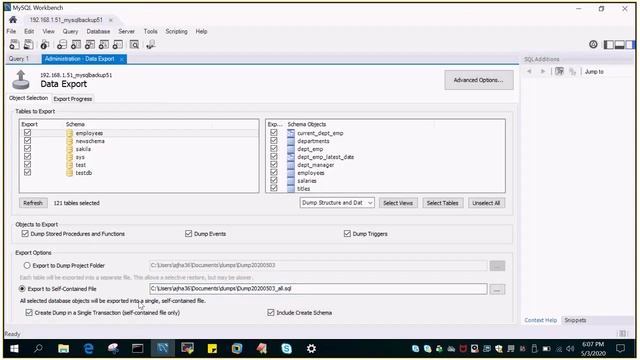
Task: Click MySQL Workbench taskbar icon
Action: tap(162, 349)
